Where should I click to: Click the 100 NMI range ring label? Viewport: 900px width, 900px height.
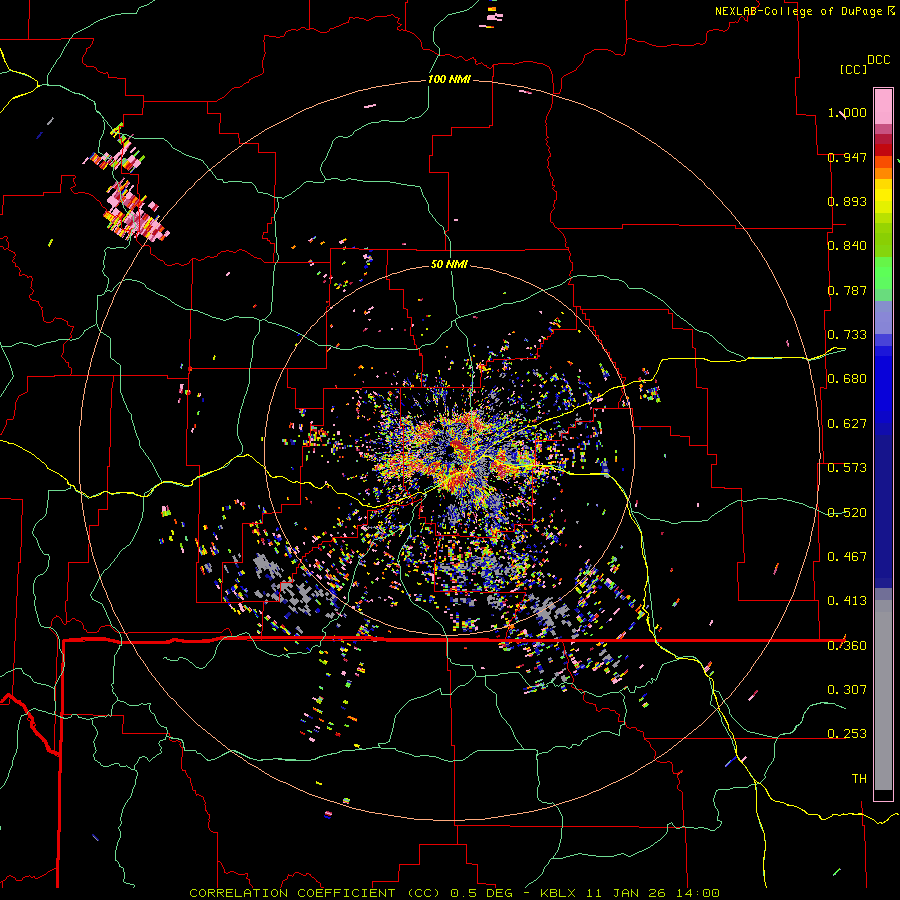(x=449, y=79)
